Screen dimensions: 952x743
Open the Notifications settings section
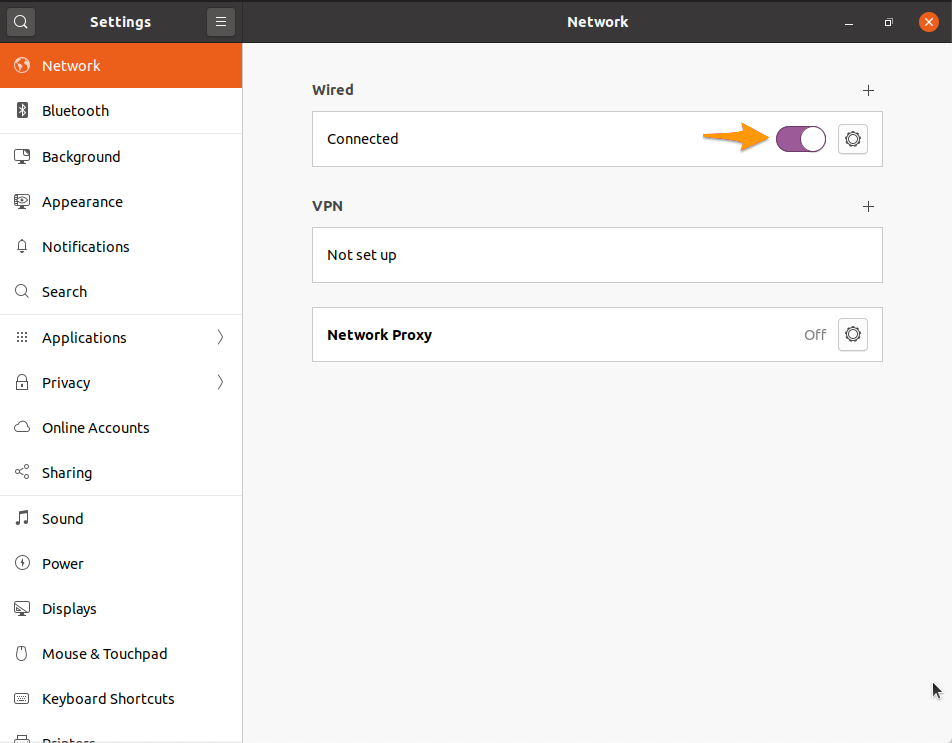[86, 246]
